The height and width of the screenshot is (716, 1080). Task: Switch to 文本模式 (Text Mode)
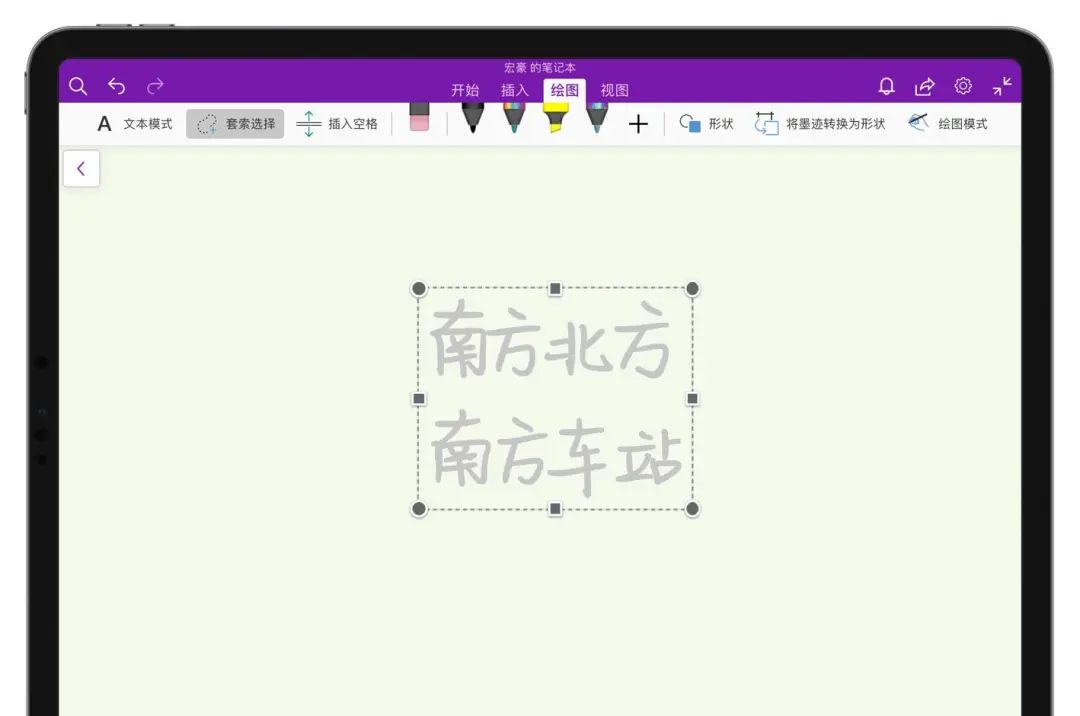point(133,123)
